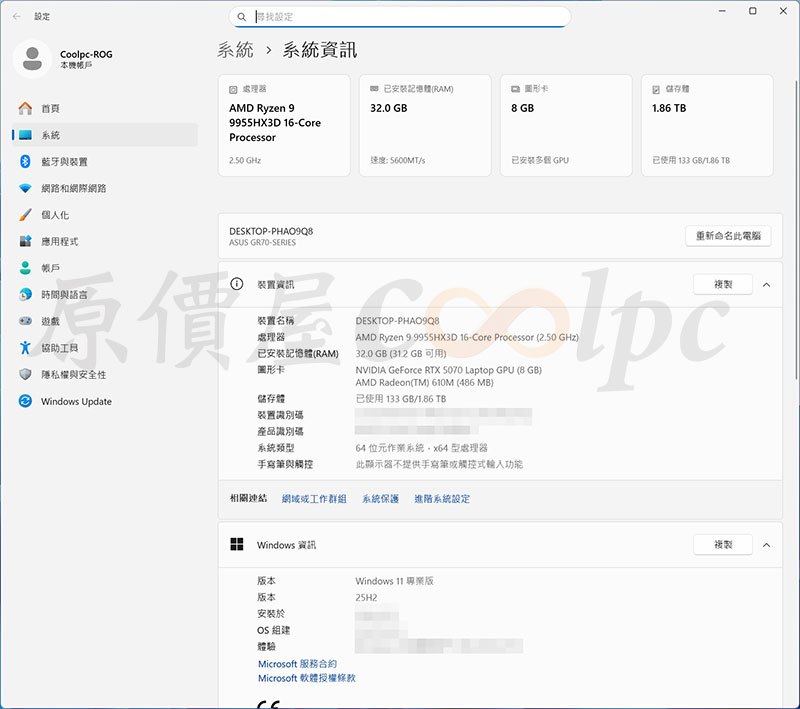Screen dimensions: 800x709
Task: Click the 應用程式 apps icon
Action: 25,242
